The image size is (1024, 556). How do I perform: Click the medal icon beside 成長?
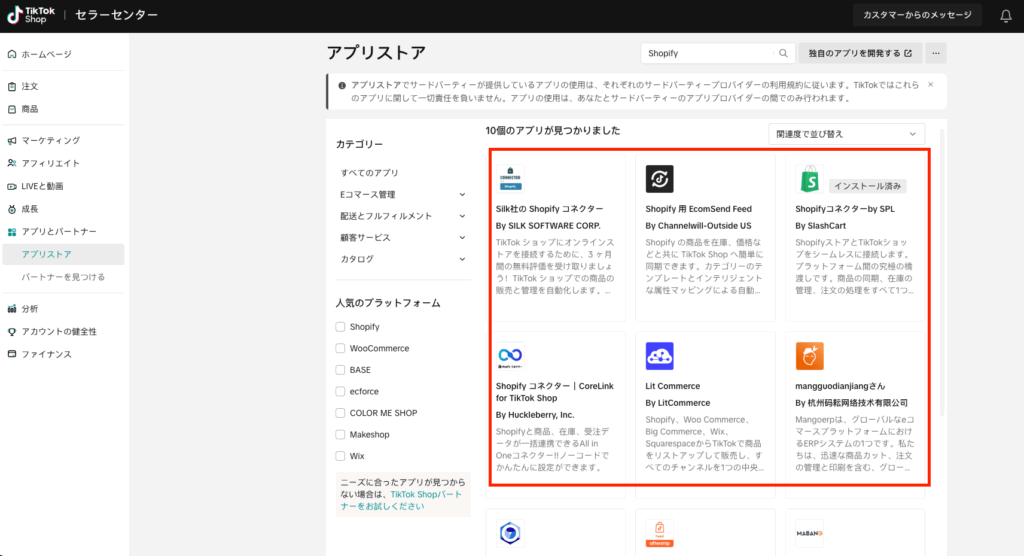coord(12,209)
